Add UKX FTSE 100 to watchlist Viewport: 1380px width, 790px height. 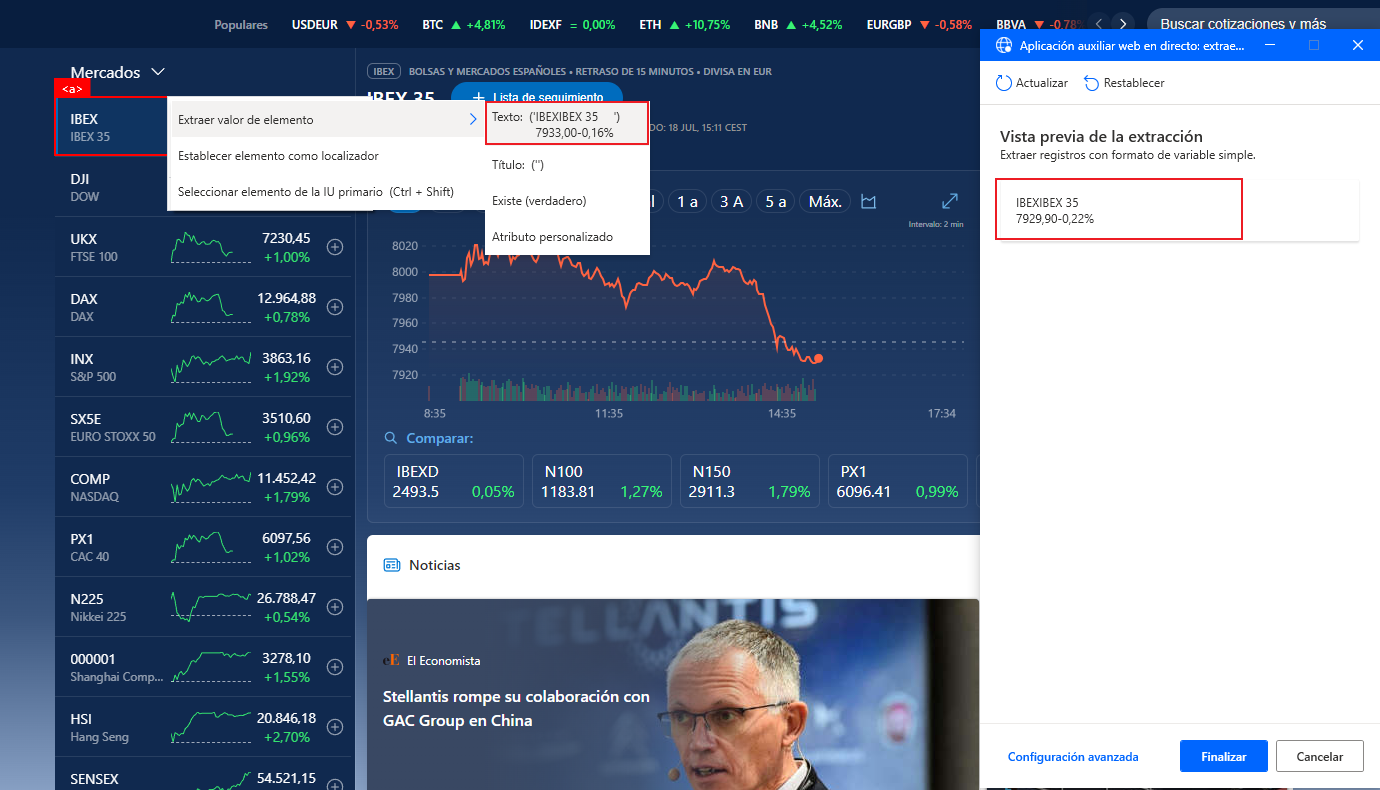pos(335,247)
